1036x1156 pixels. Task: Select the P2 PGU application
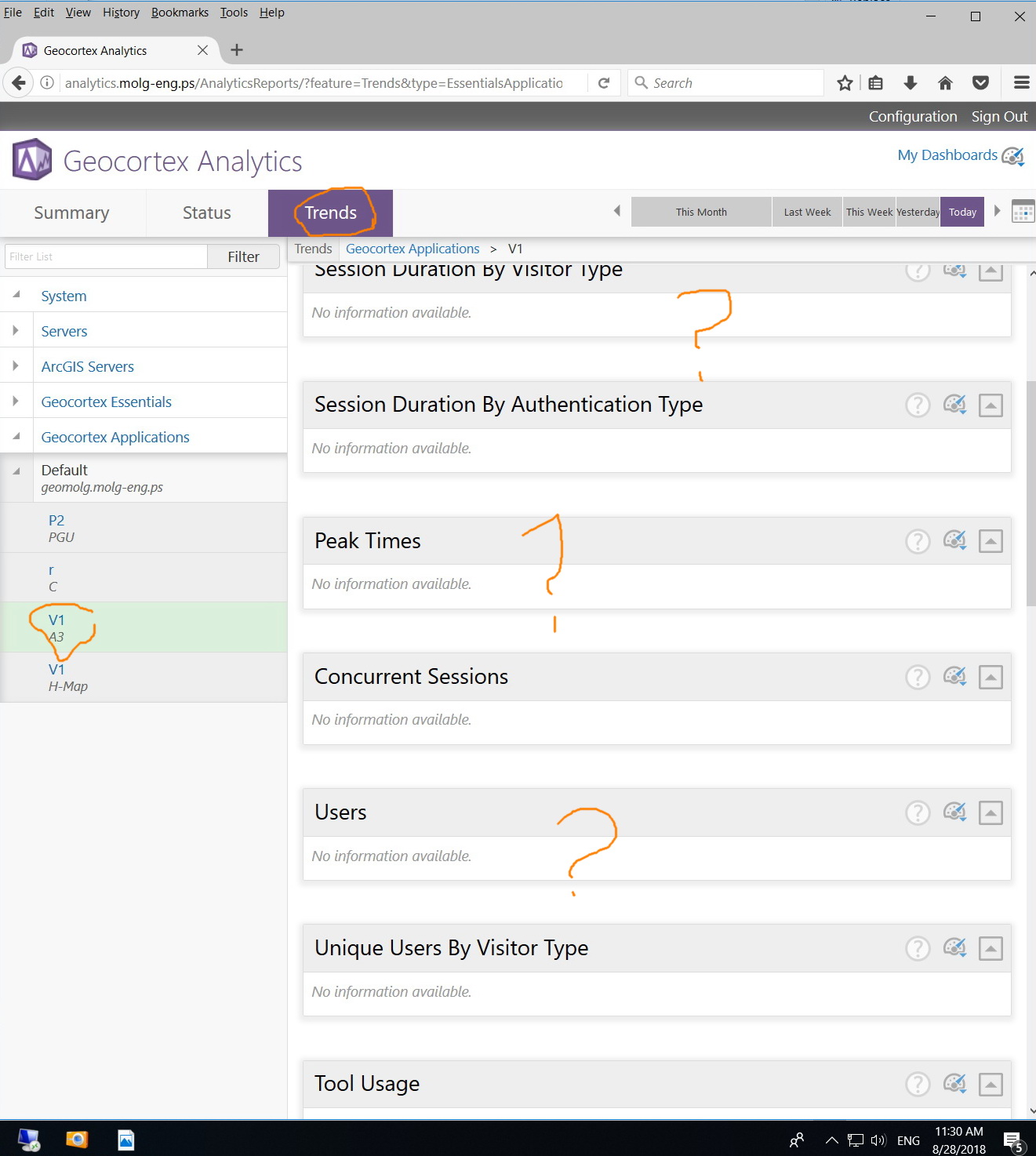(144, 528)
